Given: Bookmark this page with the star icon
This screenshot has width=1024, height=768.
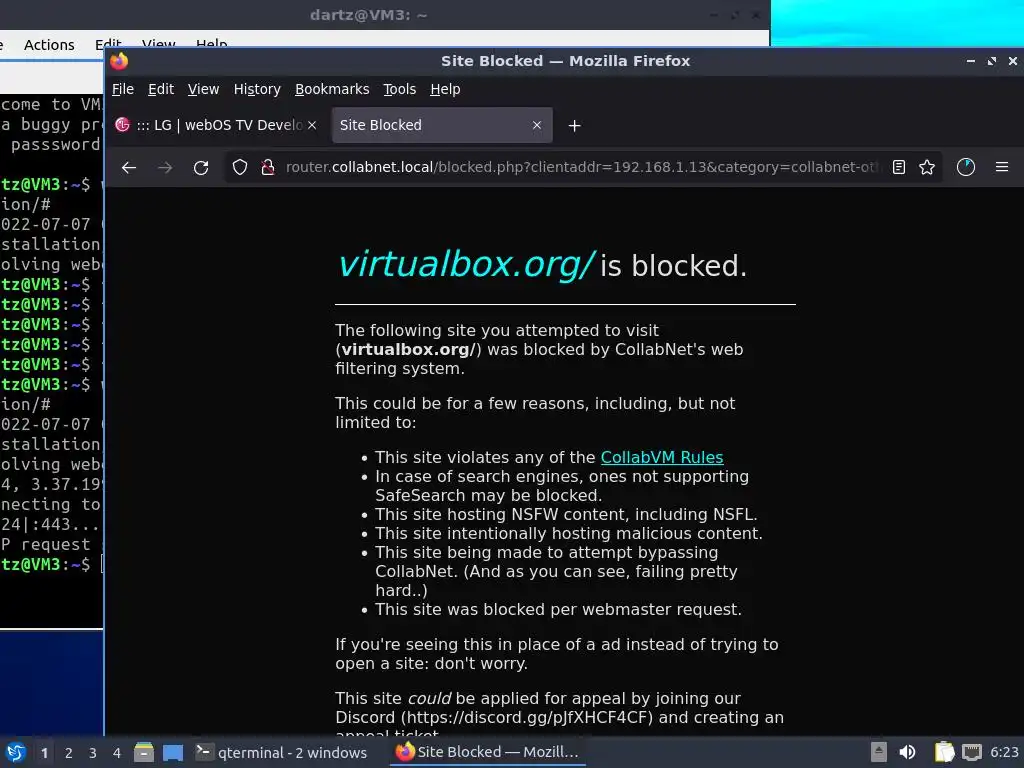Looking at the screenshot, I should point(927,167).
